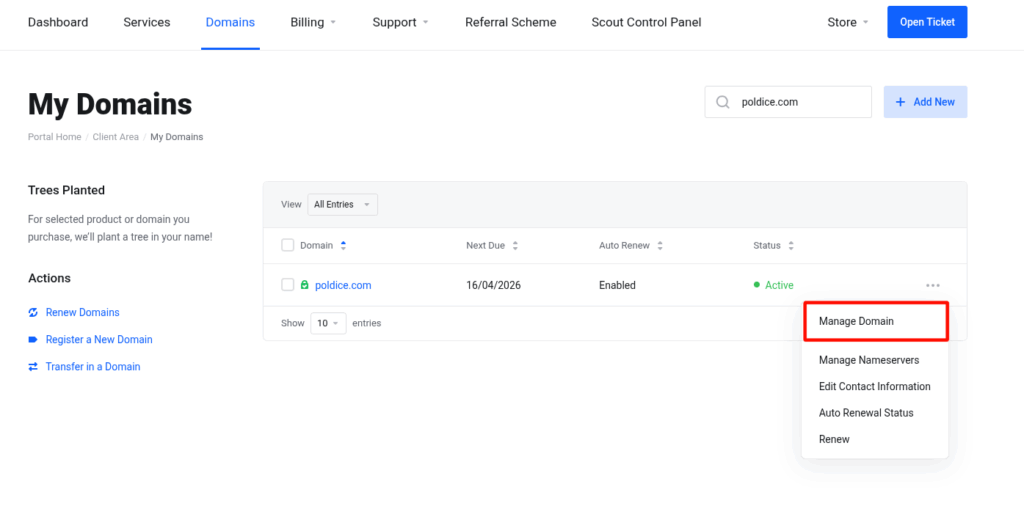Sort by Next Due column arrows
The width and height of the screenshot is (1024, 506).
coord(515,246)
